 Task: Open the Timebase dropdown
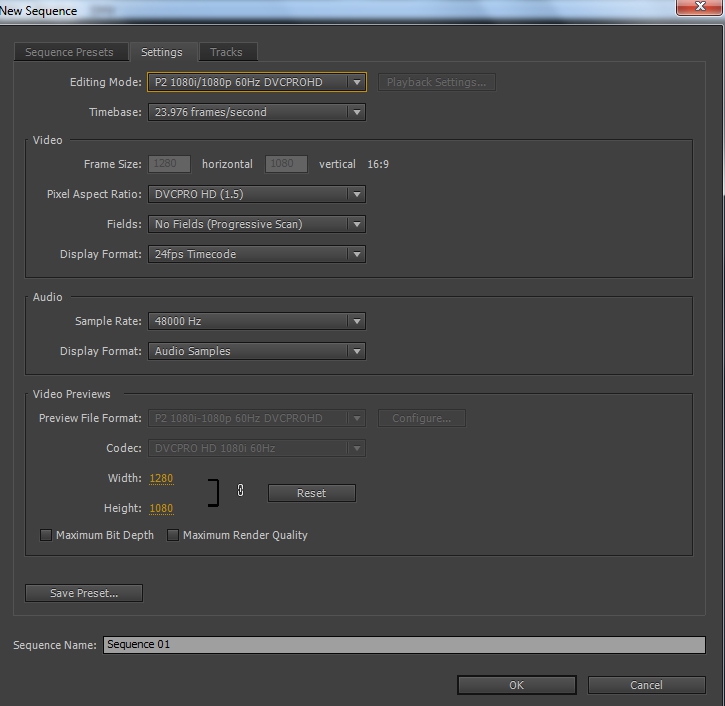[x=257, y=112]
